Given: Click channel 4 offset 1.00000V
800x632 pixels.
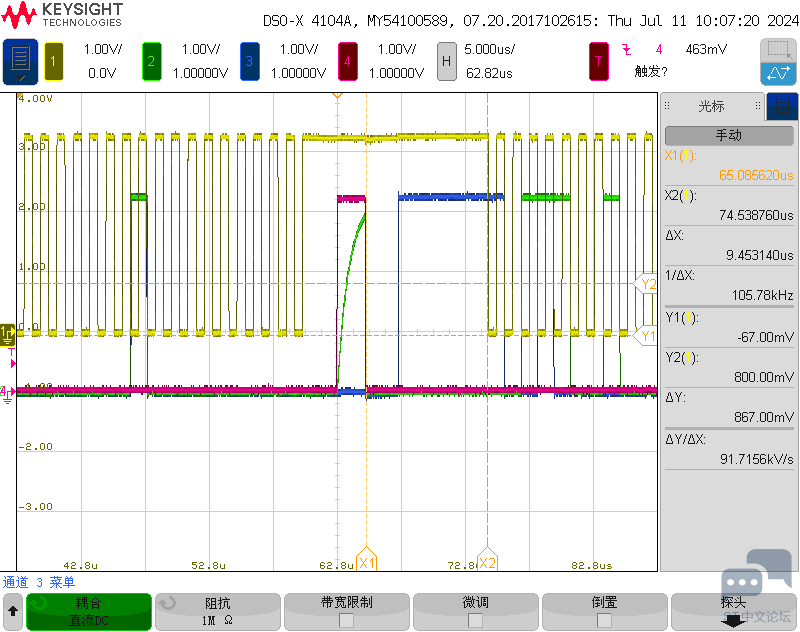Looking at the screenshot, I should pos(396,73).
